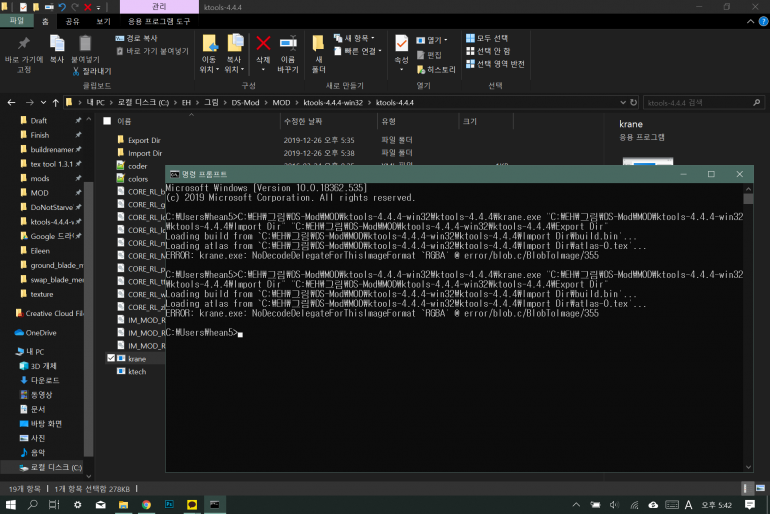The height and width of the screenshot is (514, 770).
Task: Open Chrome from the taskbar
Action: pos(146,504)
